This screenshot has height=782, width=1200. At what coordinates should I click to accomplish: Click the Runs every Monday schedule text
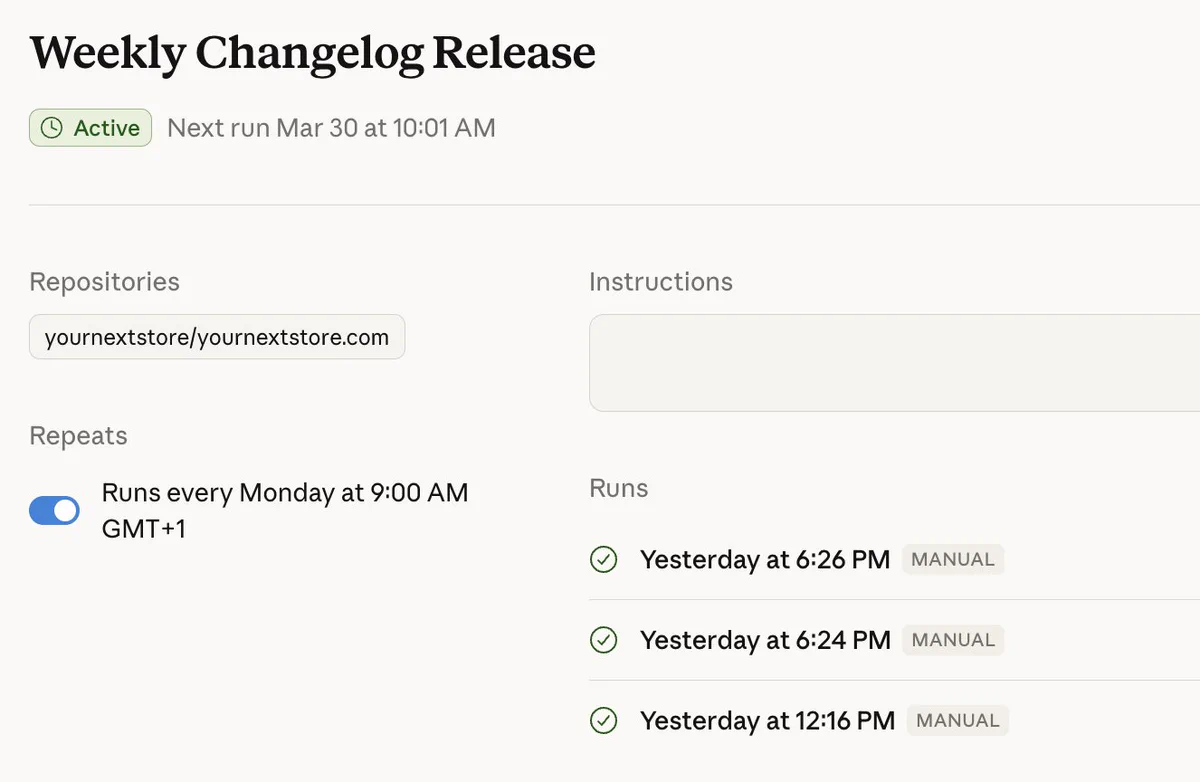click(x=285, y=510)
